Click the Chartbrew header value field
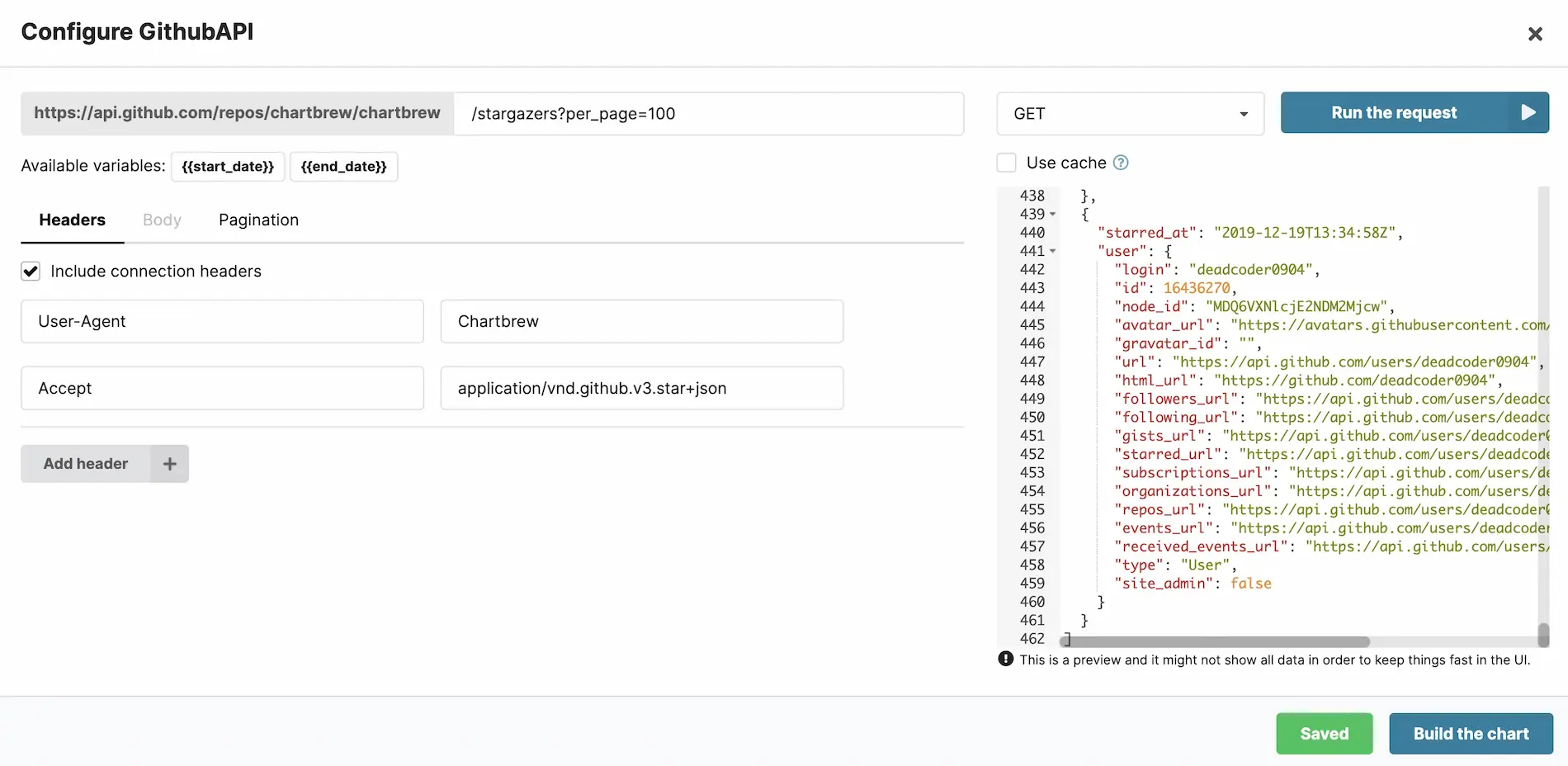This screenshot has width=1568, height=766. [642, 322]
